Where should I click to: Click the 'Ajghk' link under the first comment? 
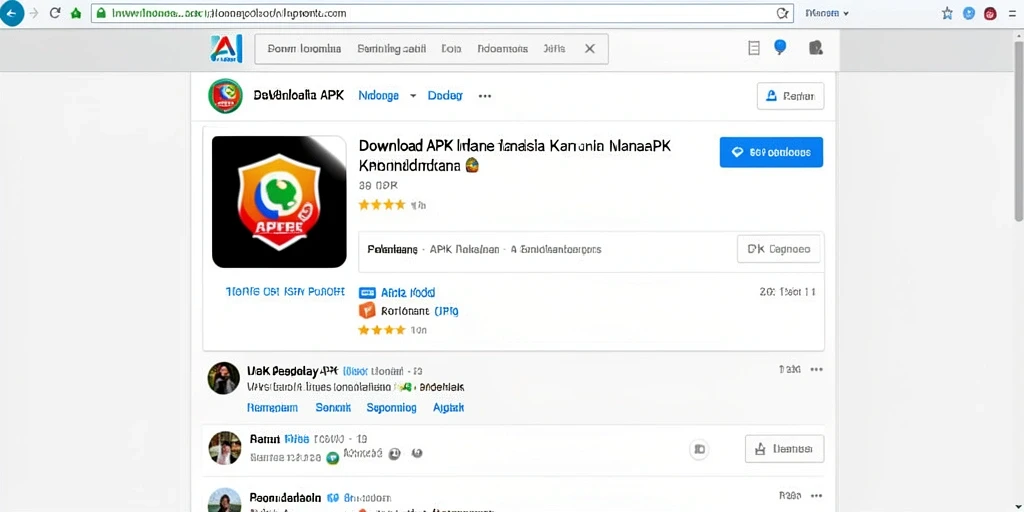click(x=449, y=408)
